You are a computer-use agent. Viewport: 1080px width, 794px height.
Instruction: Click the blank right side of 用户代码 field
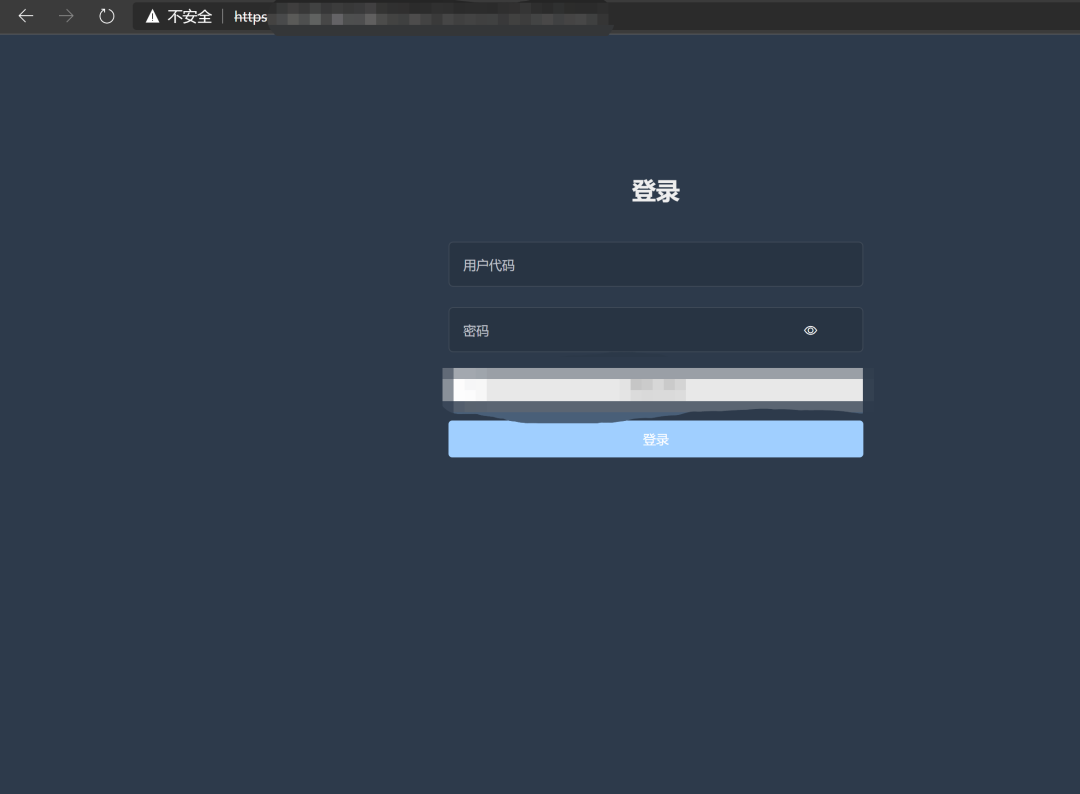pos(758,264)
